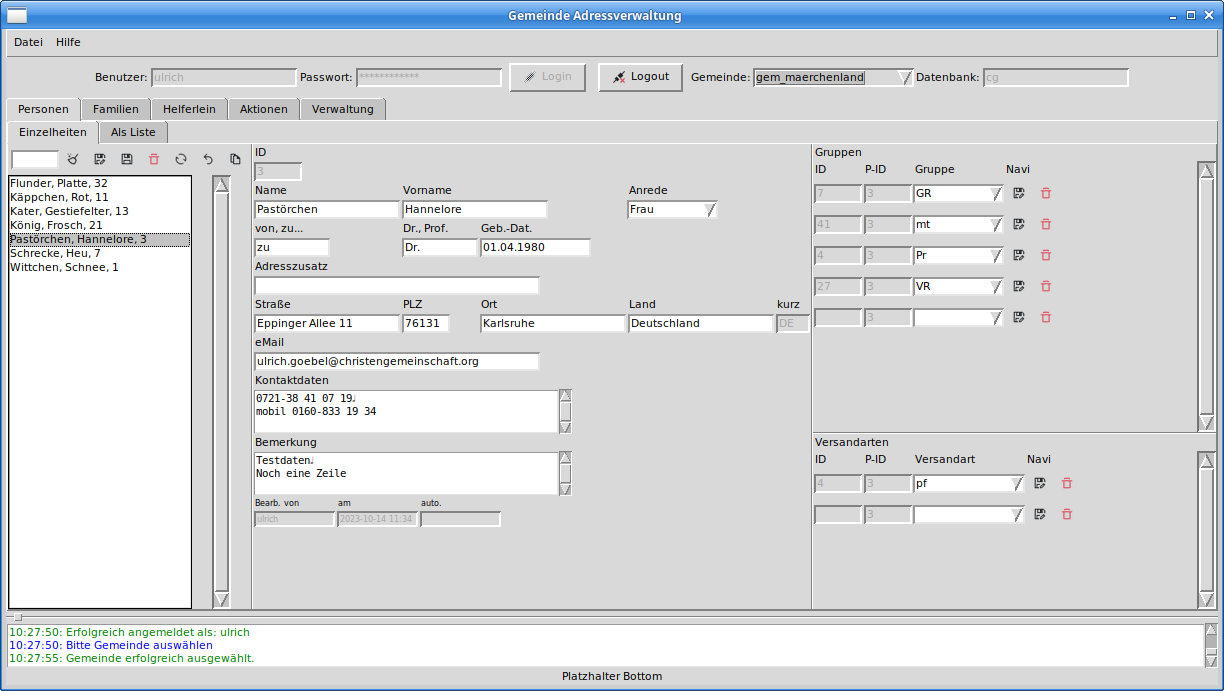Screen dimensions: 1224x691
Task: Click the clear-filter broom icon in person toolbar
Action: pos(73,159)
